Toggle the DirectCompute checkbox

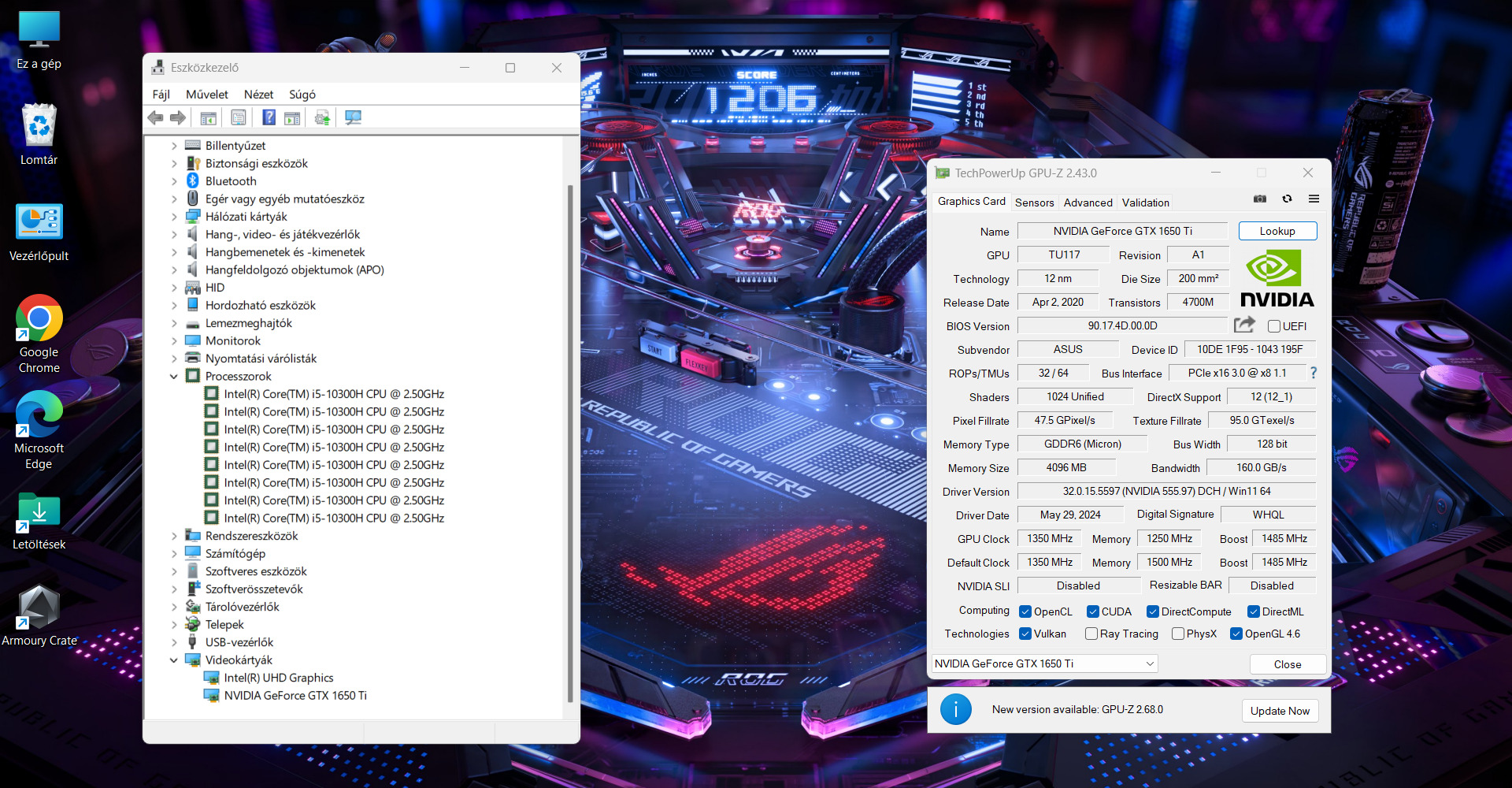(x=1153, y=611)
